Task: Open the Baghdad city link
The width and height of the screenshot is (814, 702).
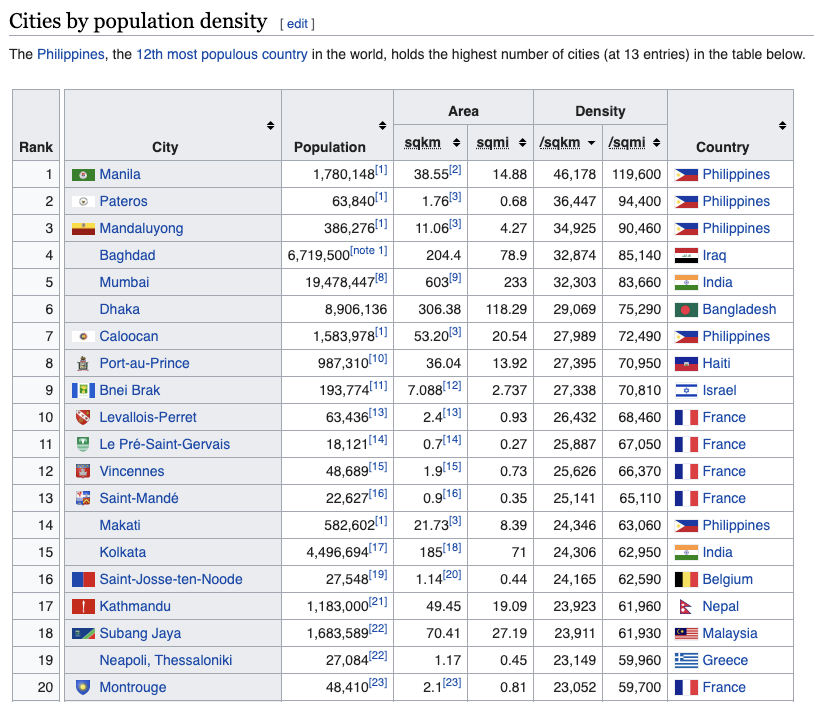Action: pos(127,255)
